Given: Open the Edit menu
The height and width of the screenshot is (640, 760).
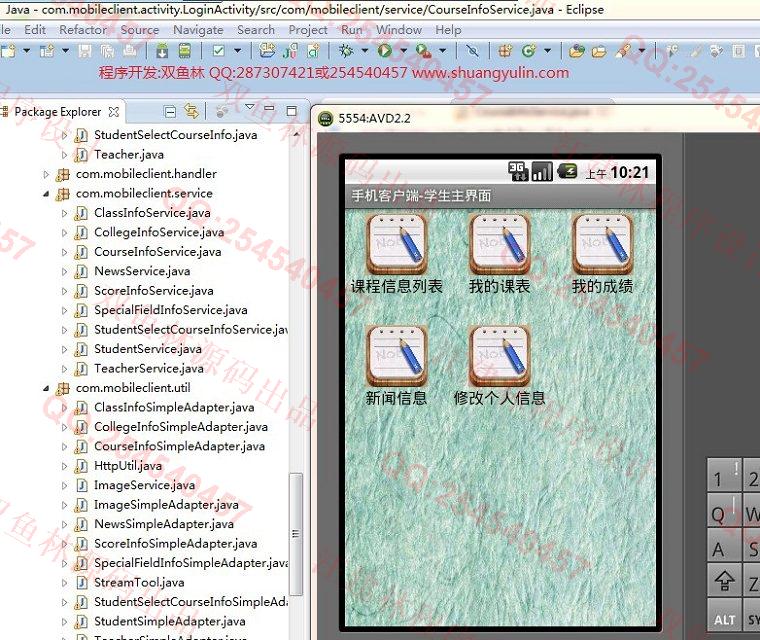Looking at the screenshot, I should point(35,30).
